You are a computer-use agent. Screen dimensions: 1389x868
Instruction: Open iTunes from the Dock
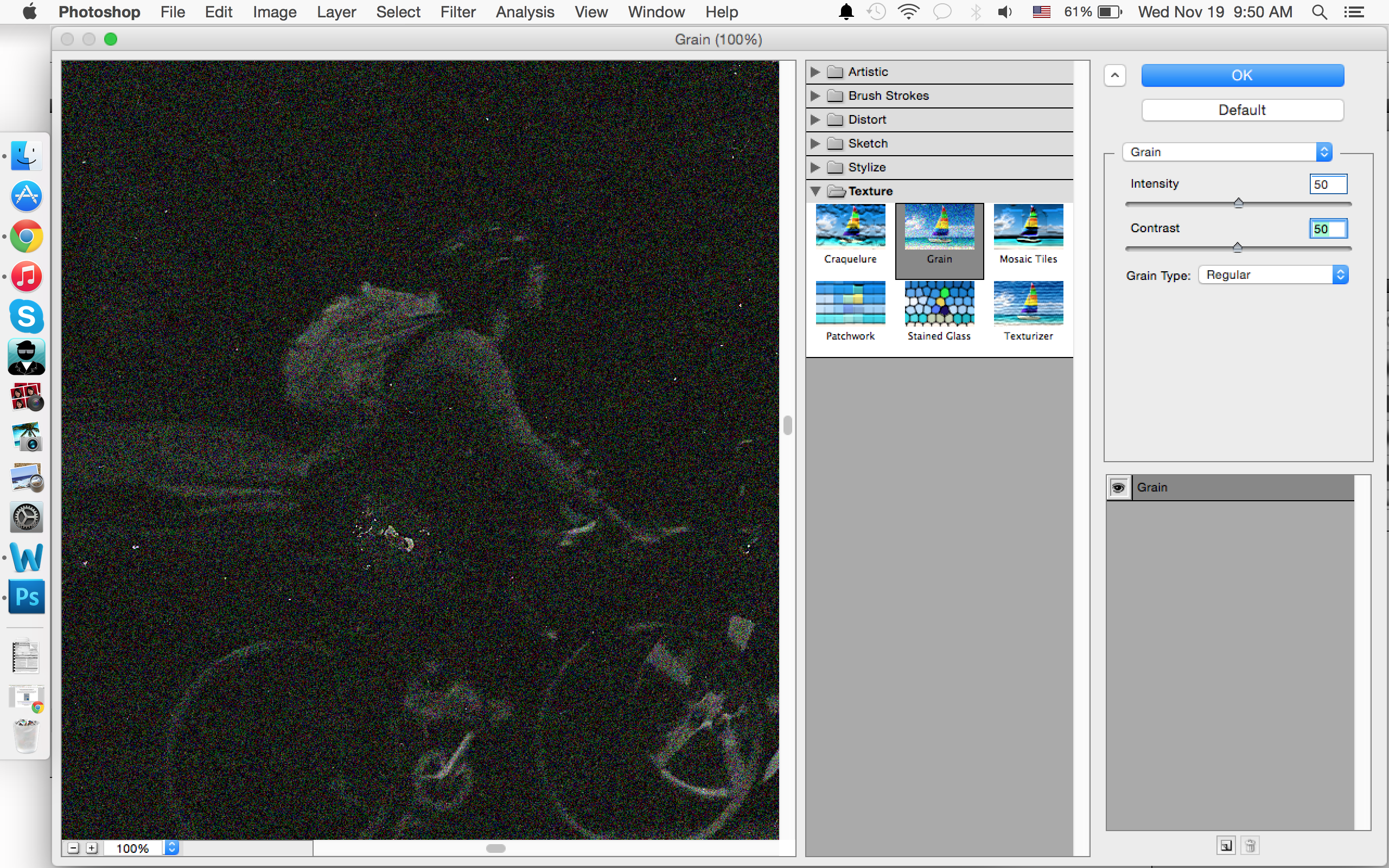click(x=27, y=276)
